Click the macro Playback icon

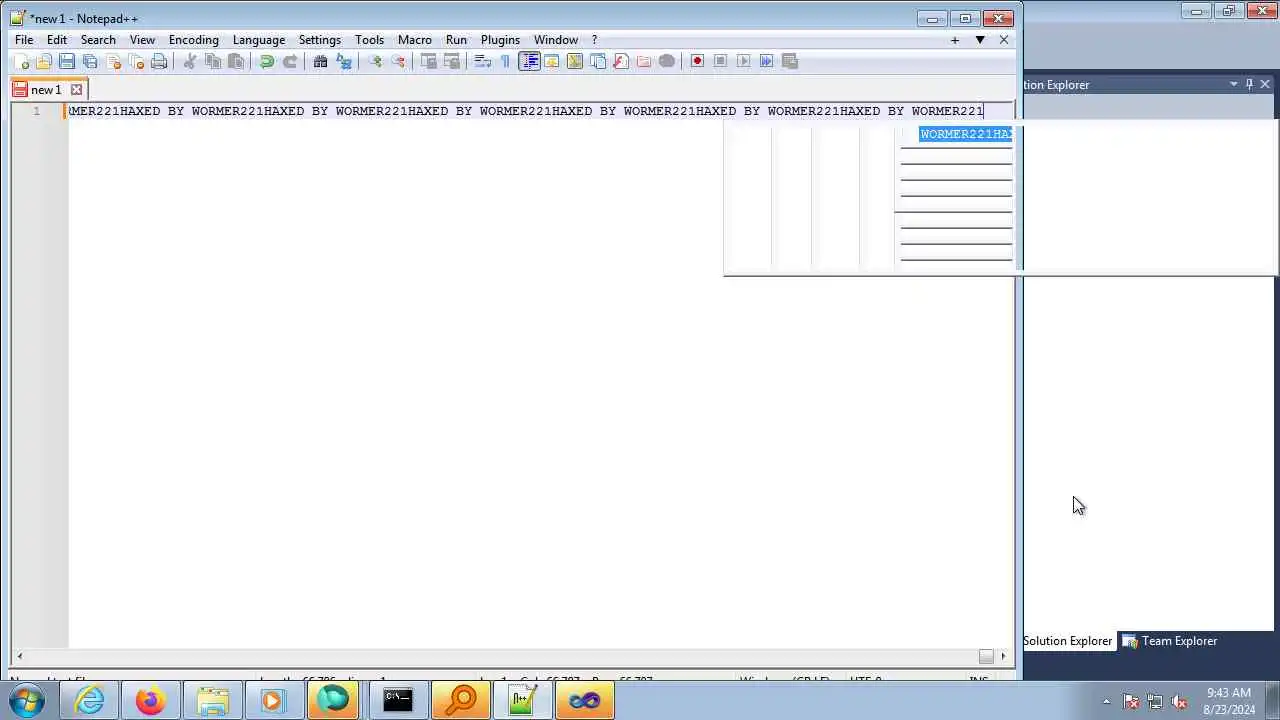744,61
